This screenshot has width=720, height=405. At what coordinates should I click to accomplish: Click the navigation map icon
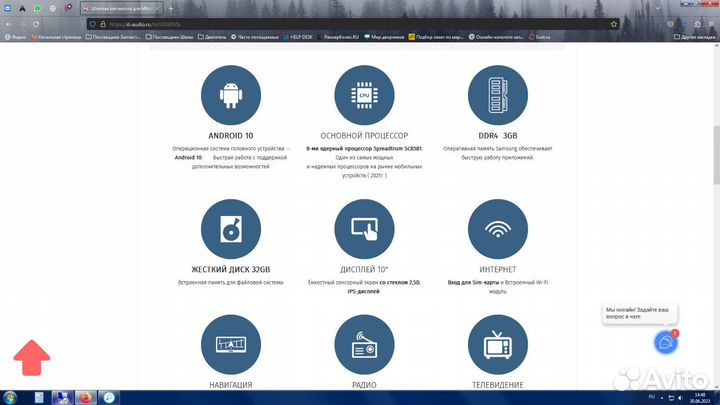pos(230,345)
